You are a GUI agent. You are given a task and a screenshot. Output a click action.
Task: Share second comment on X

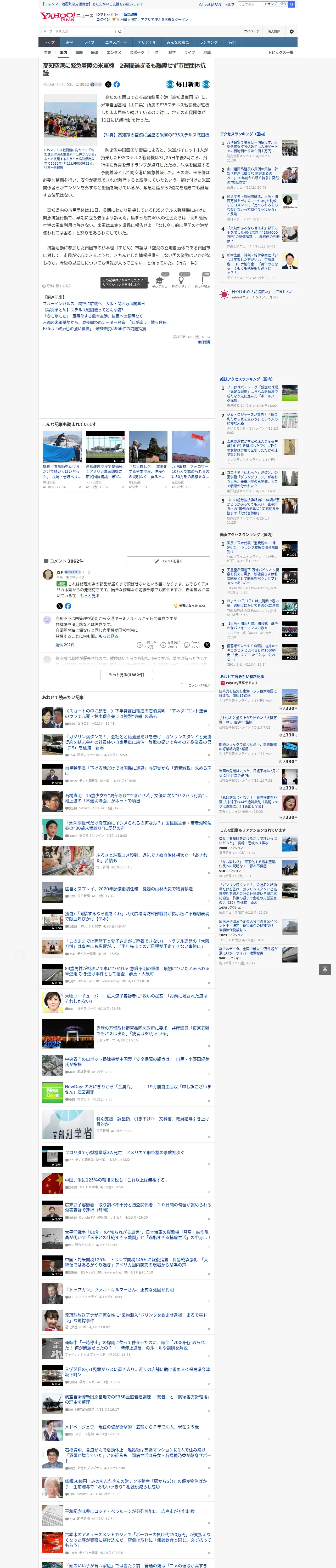(x=207, y=645)
